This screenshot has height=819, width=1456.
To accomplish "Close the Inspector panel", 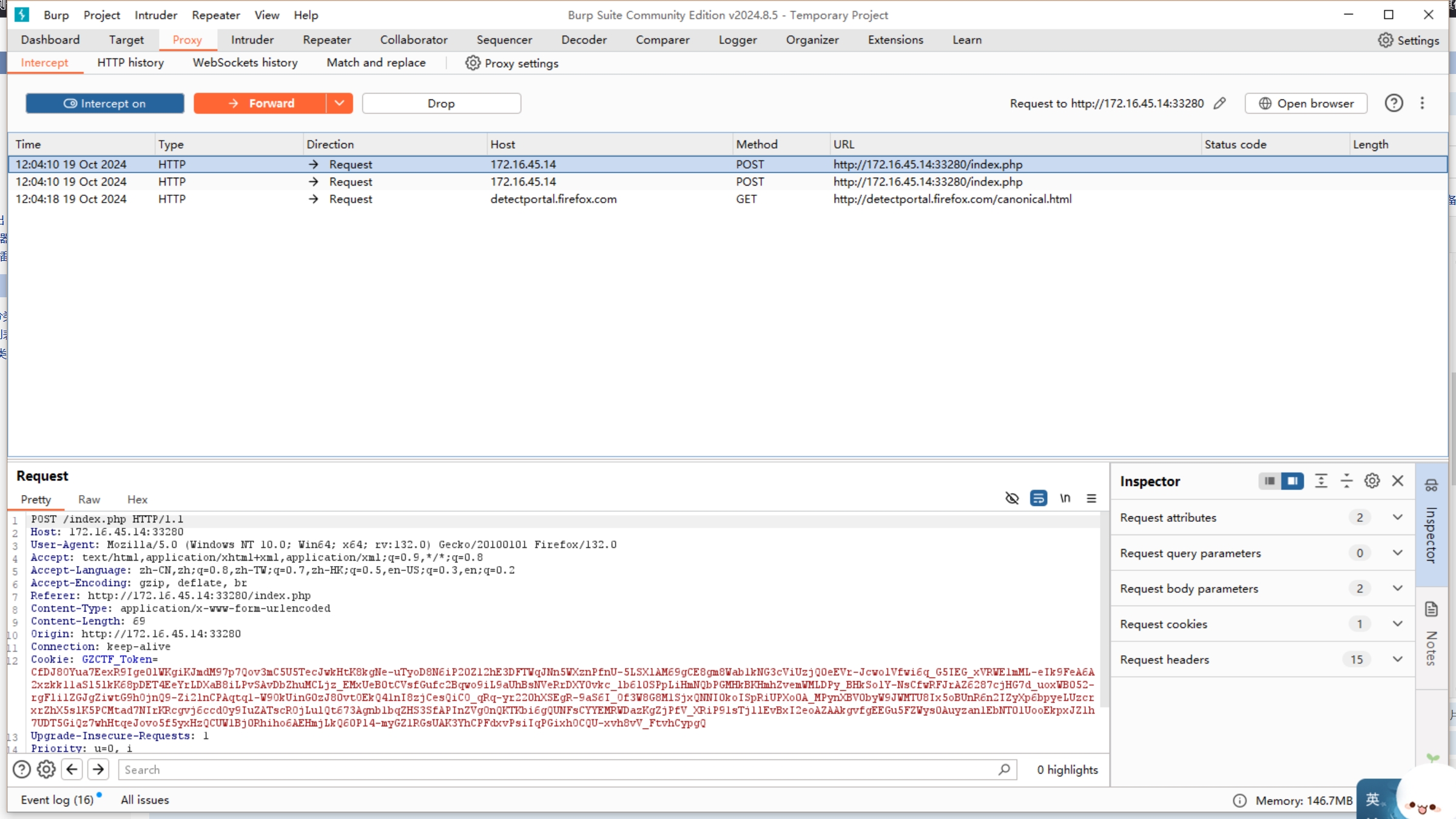I will click(1398, 481).
